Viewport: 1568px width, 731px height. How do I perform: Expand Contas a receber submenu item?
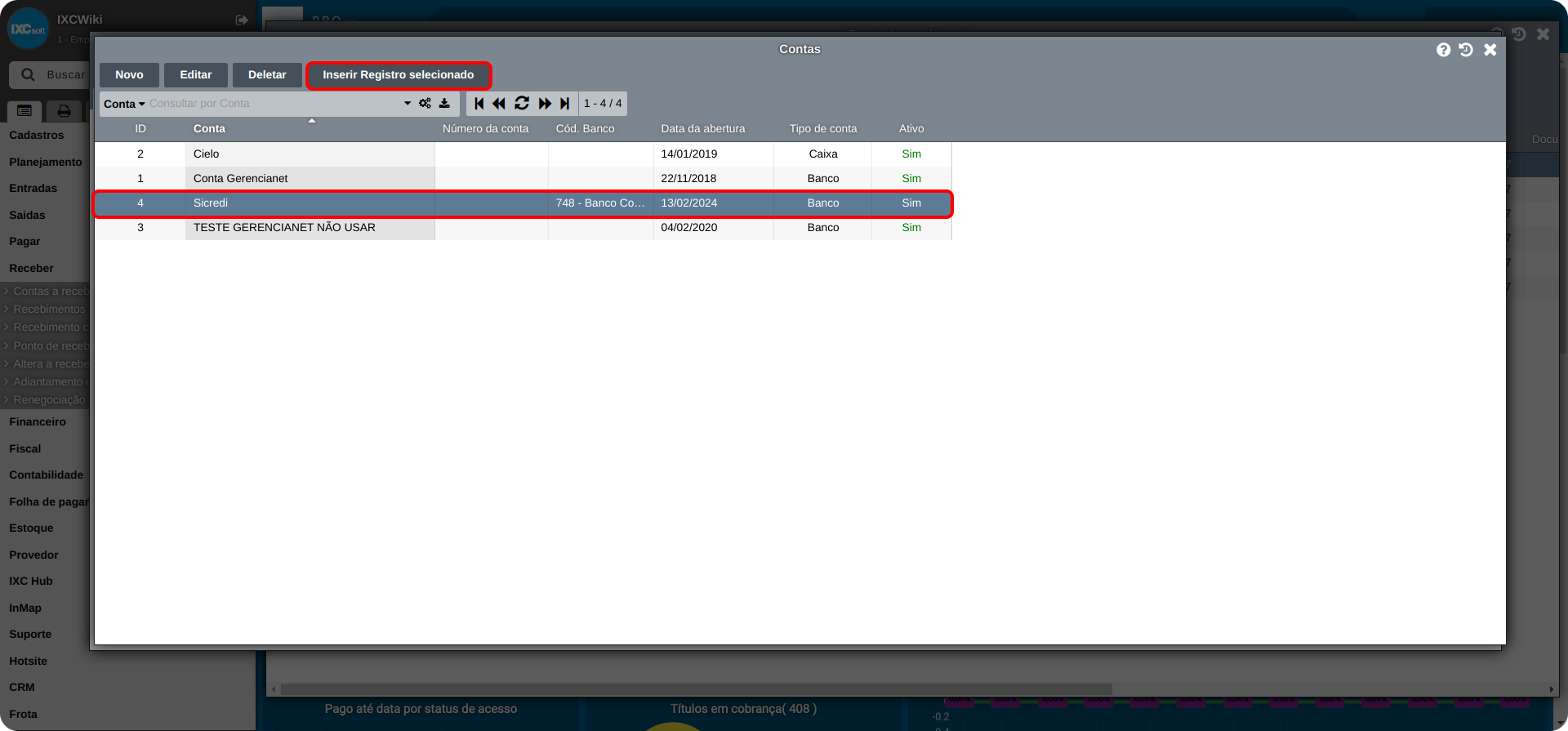45,292
